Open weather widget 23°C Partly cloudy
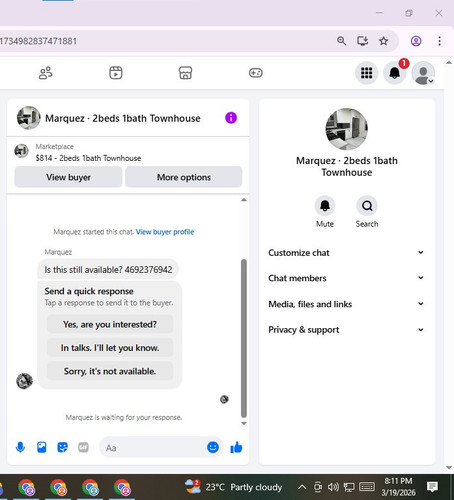 pos(234,487)
